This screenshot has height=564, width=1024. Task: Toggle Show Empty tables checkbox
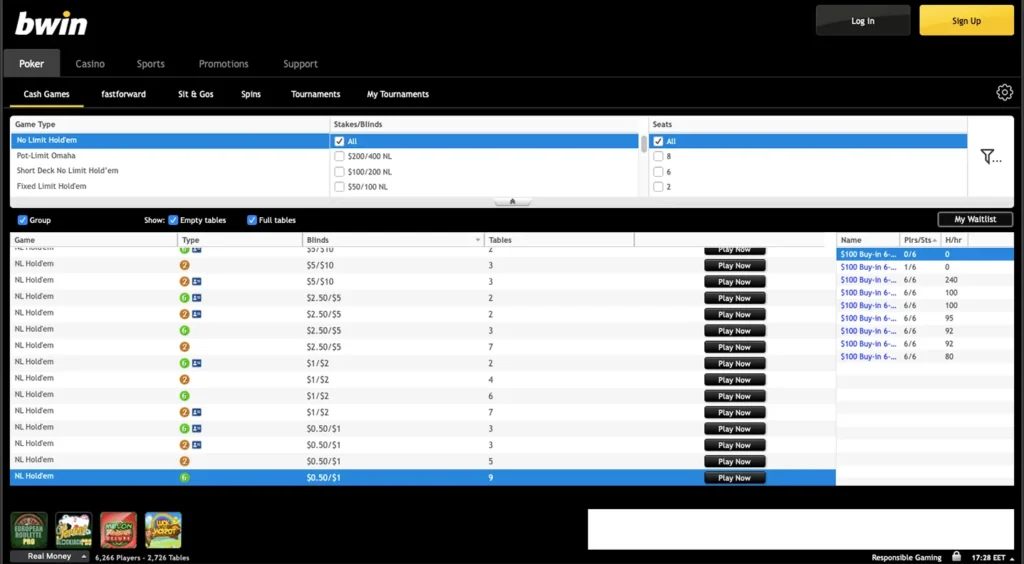tap(173, 220)
